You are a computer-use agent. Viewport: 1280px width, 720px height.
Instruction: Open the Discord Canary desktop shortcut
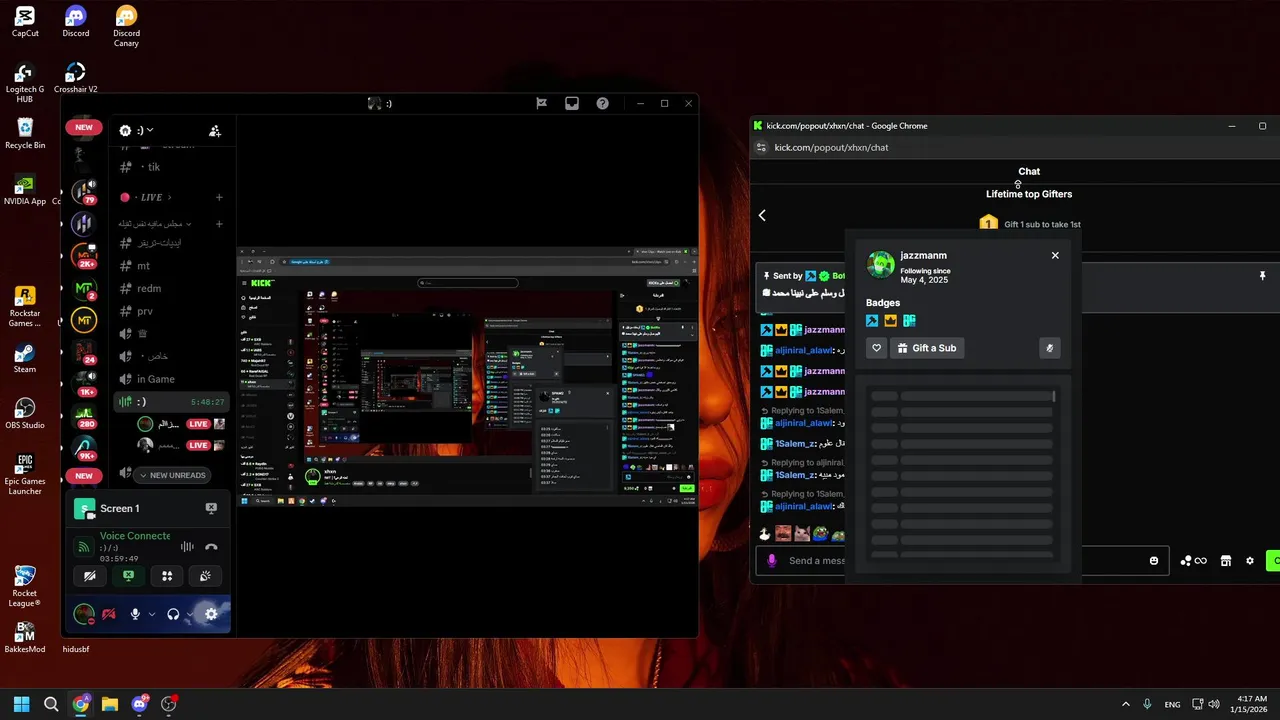pos(126,27)
